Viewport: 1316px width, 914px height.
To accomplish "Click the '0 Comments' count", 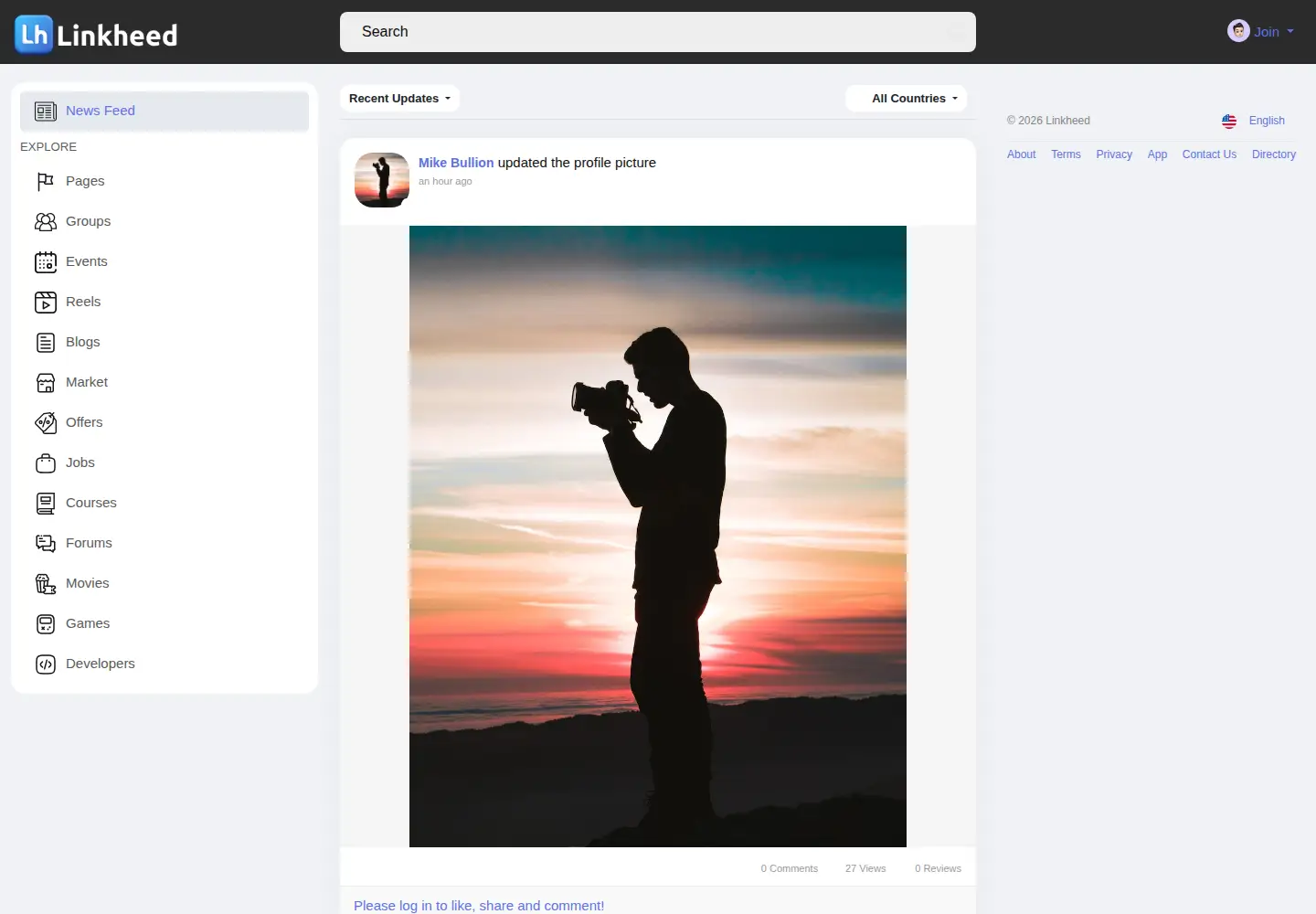I will pyautogui.click(x=790, y=868).
